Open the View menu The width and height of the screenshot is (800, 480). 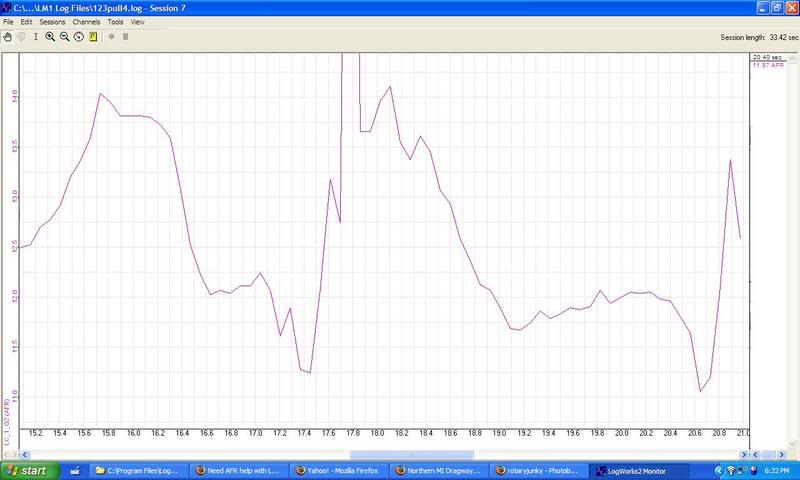pyautogui.click(x=137, y=22)
